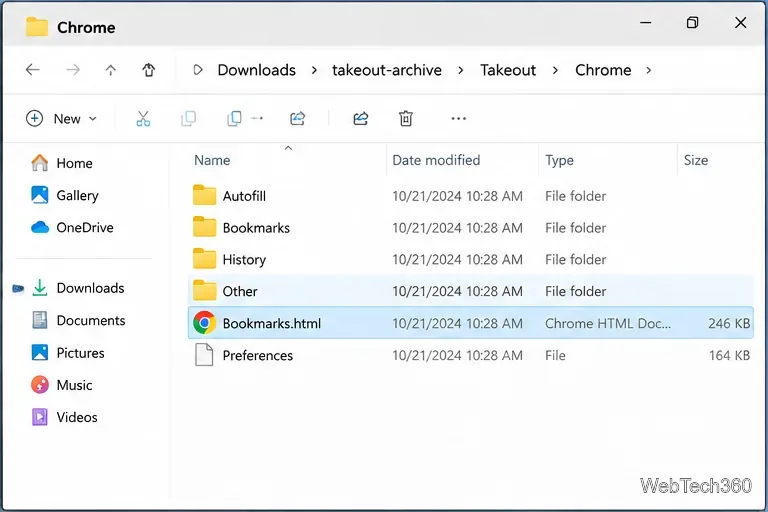Sort by the Type column header
Screen dimensions: 768x512
pyautogui.click(x=559, y=160)
